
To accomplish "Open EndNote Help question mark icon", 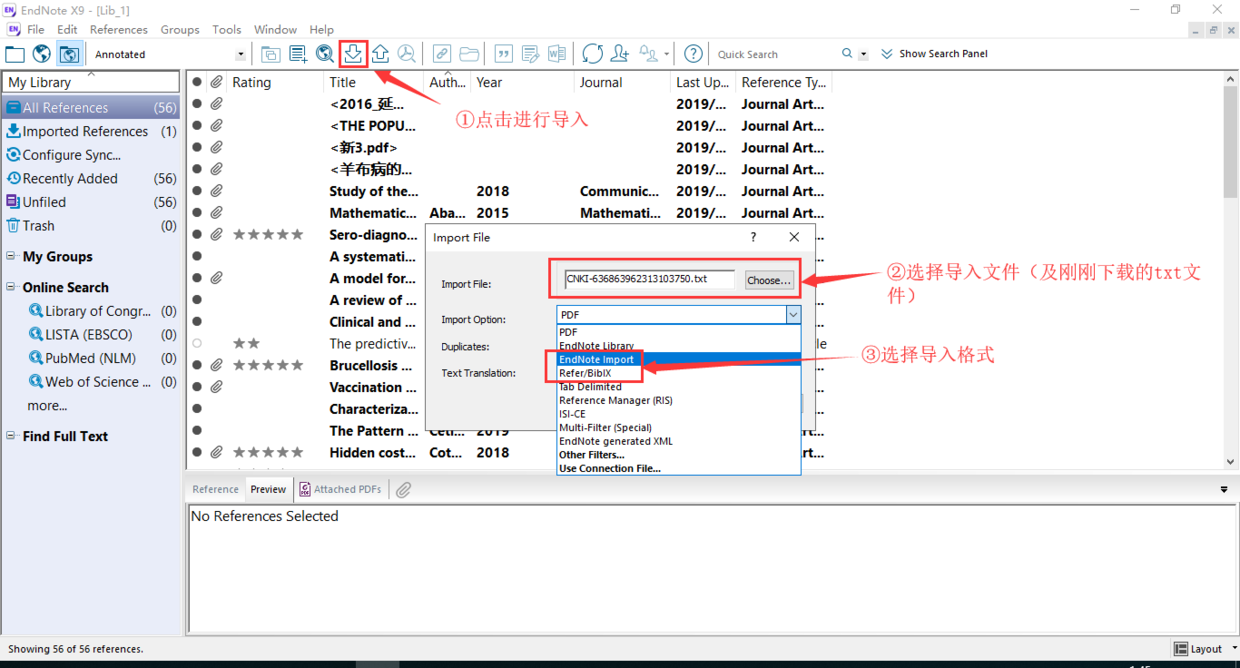I will tap(693, 54).
